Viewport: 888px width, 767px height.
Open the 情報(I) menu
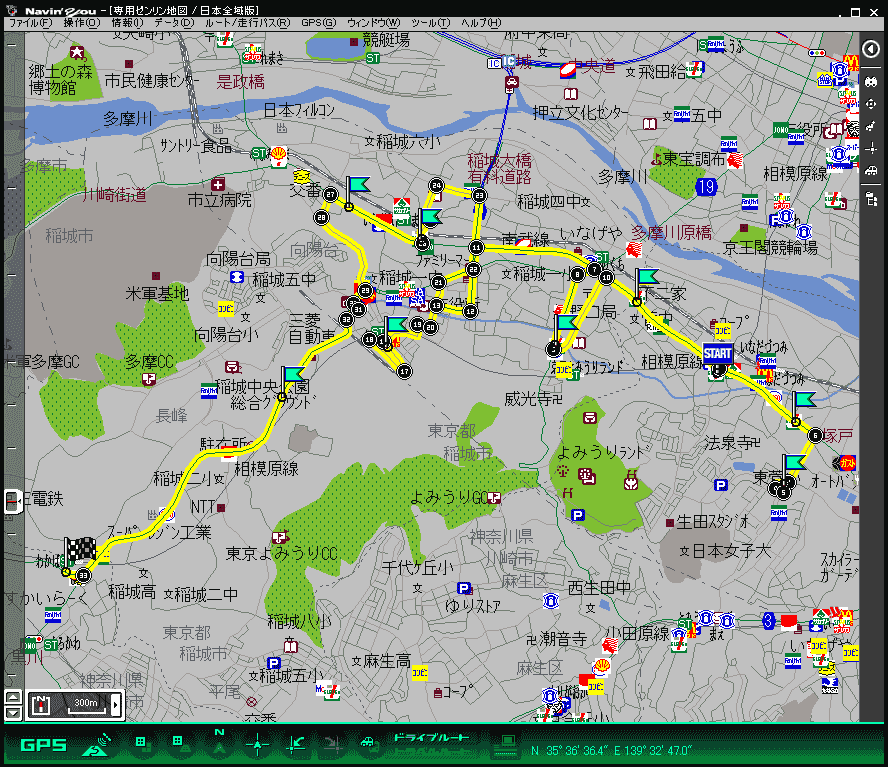point(127,23)
